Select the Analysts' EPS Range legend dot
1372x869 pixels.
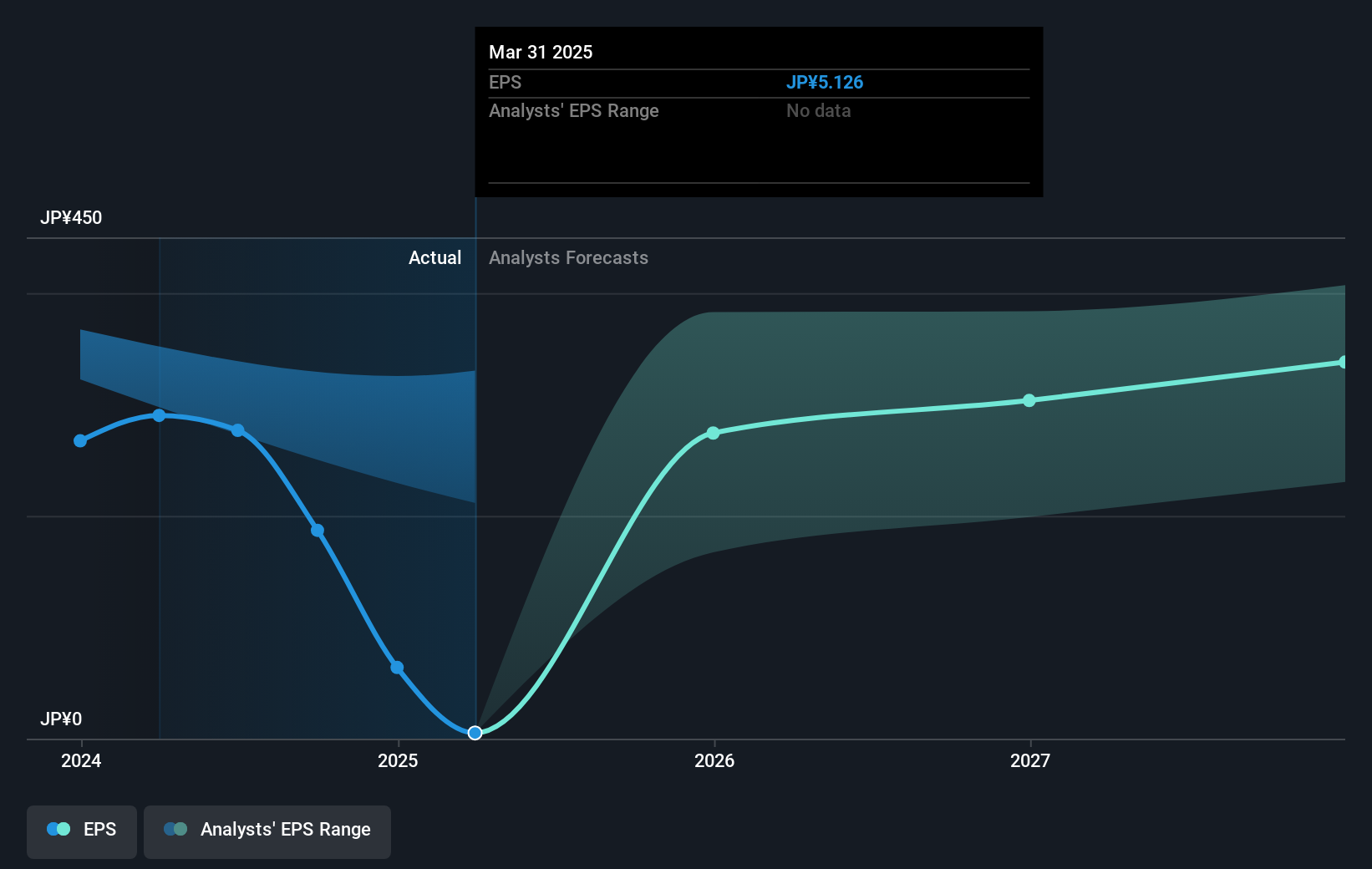point(175,829)
